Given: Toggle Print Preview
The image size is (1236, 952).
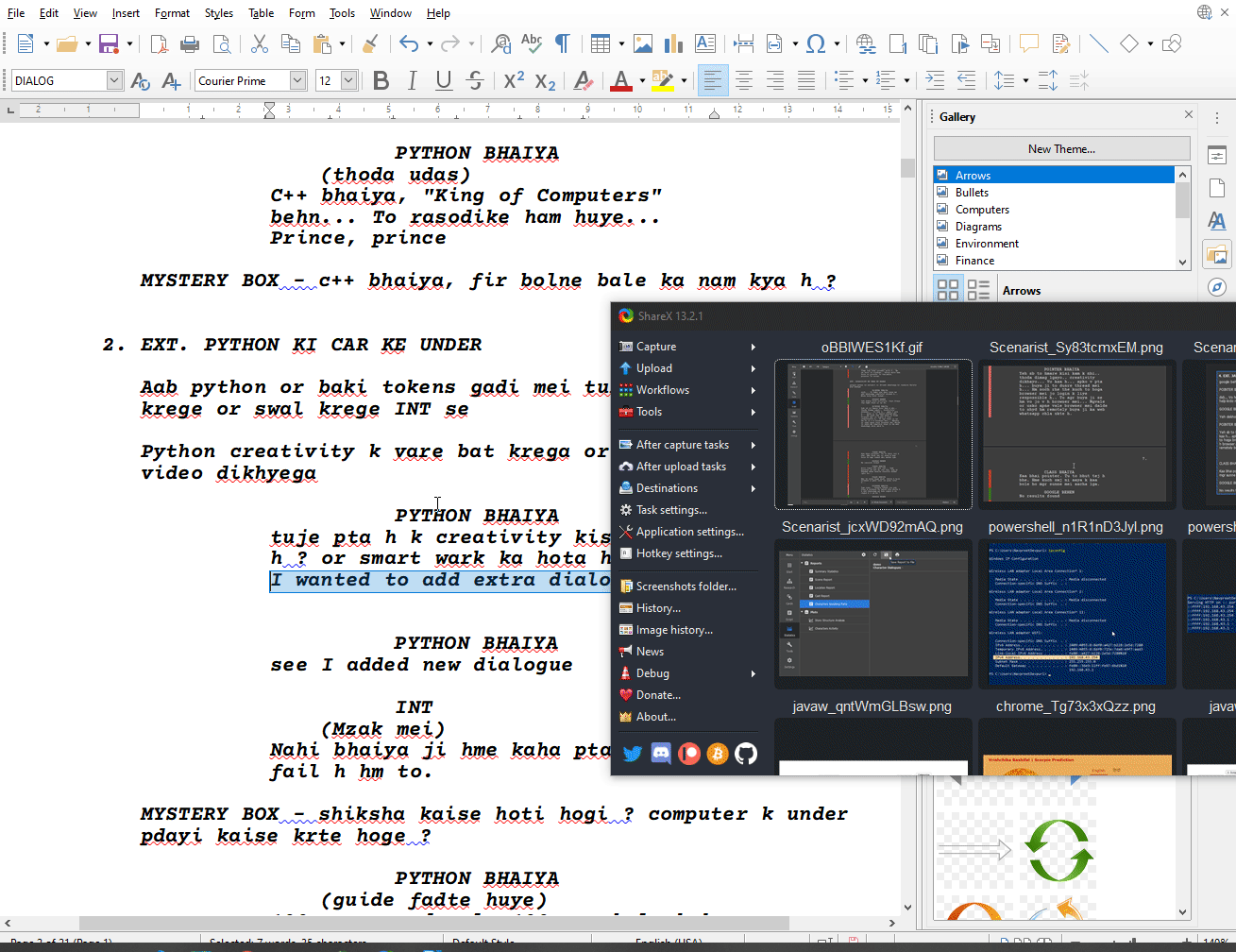Looking at the screenshot, I should point(222,43).
